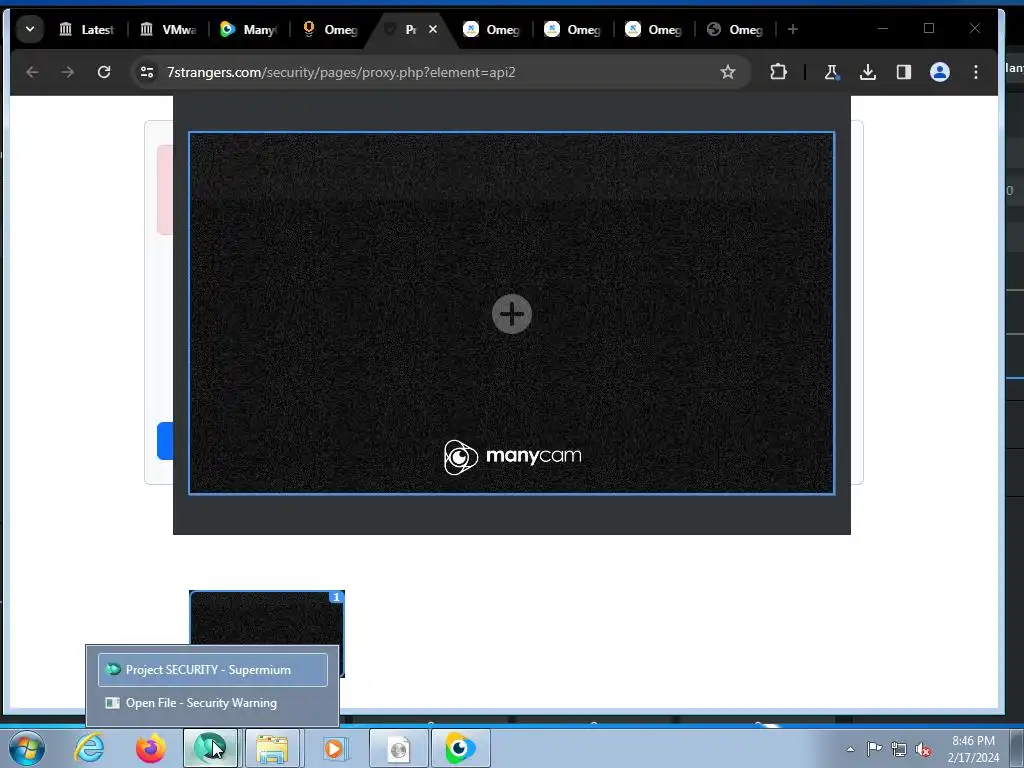
Task: Launch Firefox from taskbar
Action: (150, 748)
